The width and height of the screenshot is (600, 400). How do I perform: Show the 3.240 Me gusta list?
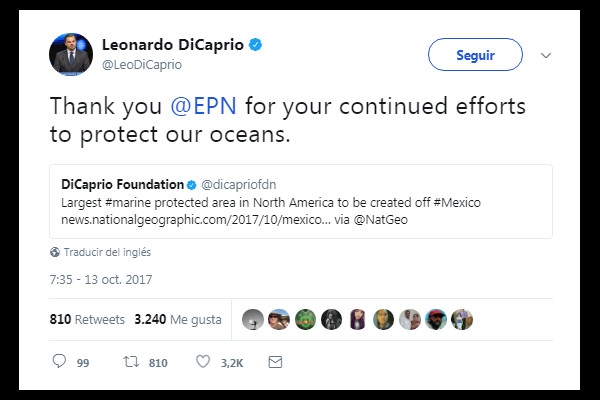click(180, 320)
